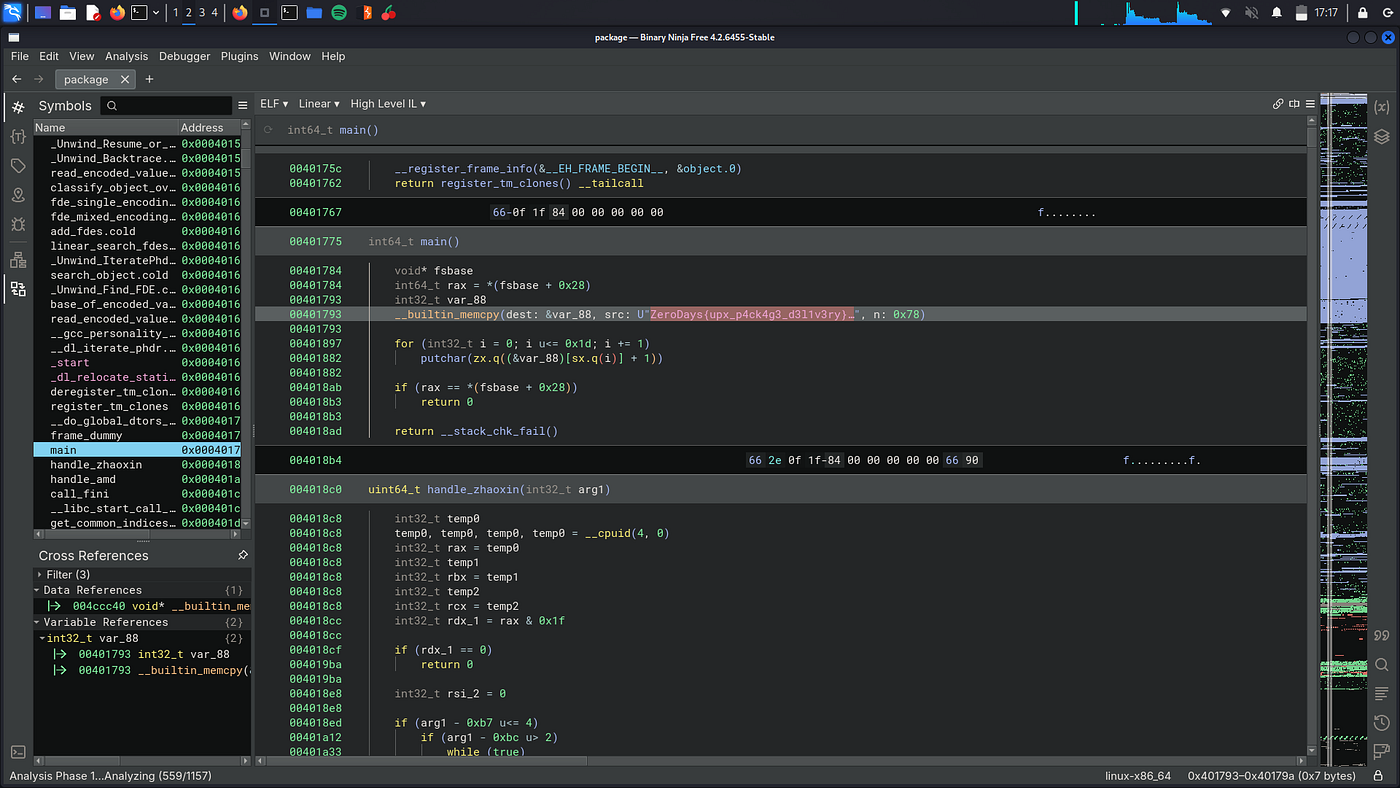This screenshot has width=1400, height=788.
Task: Open the High Level IL dropdown
Action: pos(388,104)
